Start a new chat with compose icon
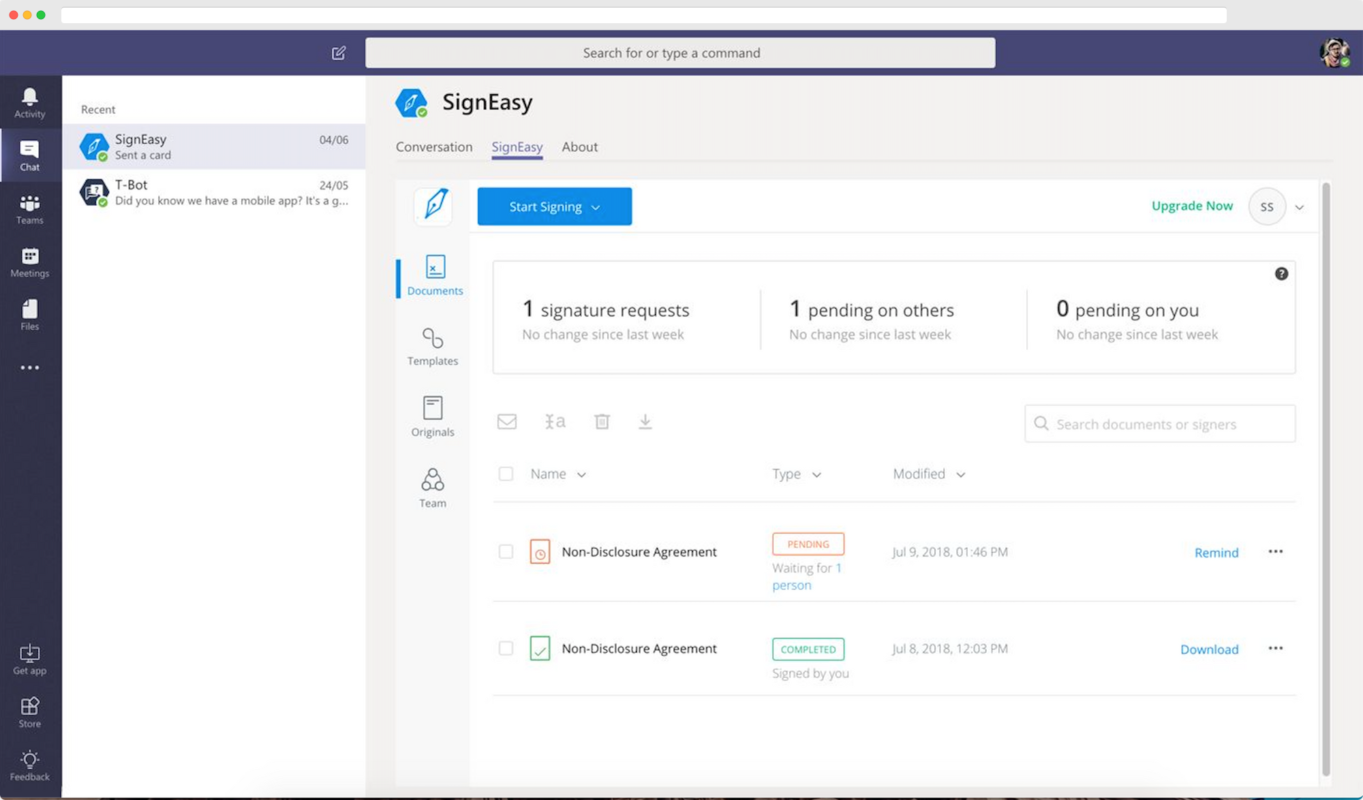The width and height of the screenshot is (1363, 800). click(339, 53)
